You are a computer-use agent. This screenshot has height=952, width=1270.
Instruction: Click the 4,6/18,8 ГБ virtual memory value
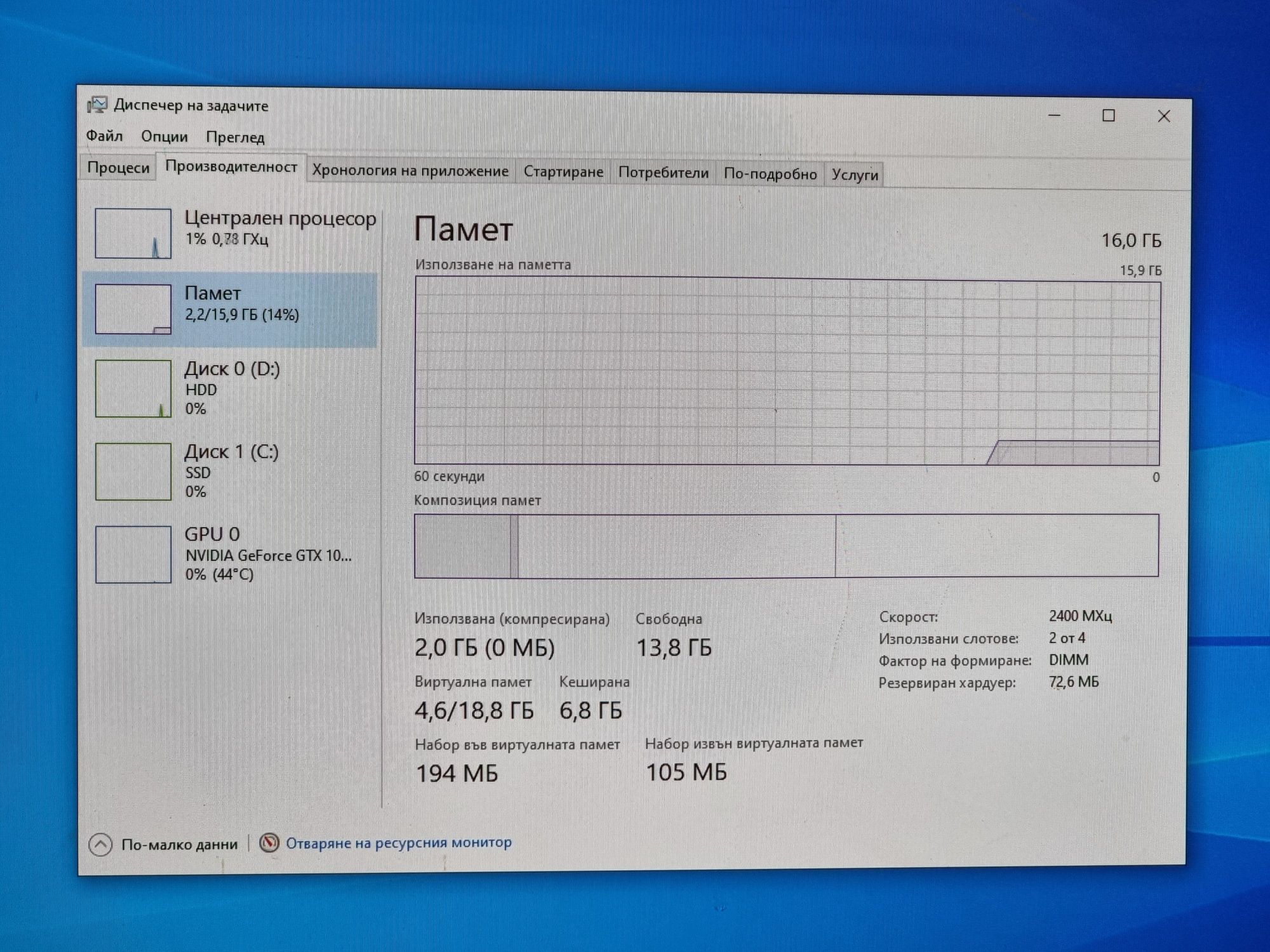click(474, 710)
